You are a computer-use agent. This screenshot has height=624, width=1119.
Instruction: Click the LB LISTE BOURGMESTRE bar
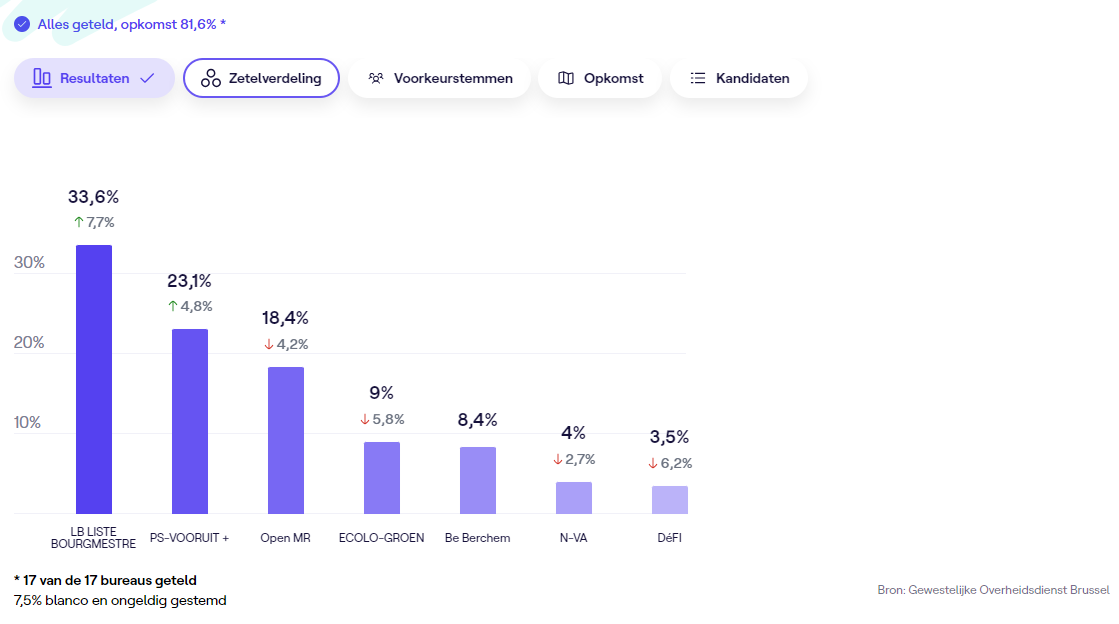(94, 380)
